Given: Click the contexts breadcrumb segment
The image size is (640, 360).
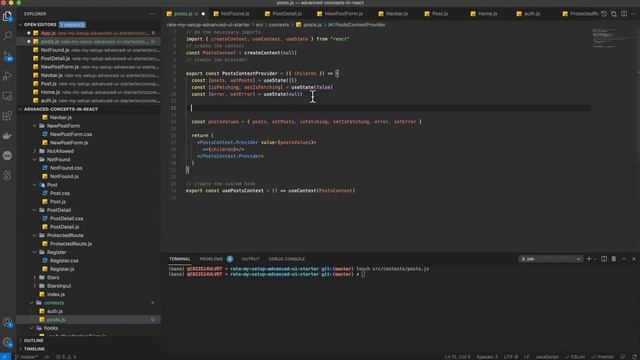Looking at the screenshot, I should (x=279, y=24).
